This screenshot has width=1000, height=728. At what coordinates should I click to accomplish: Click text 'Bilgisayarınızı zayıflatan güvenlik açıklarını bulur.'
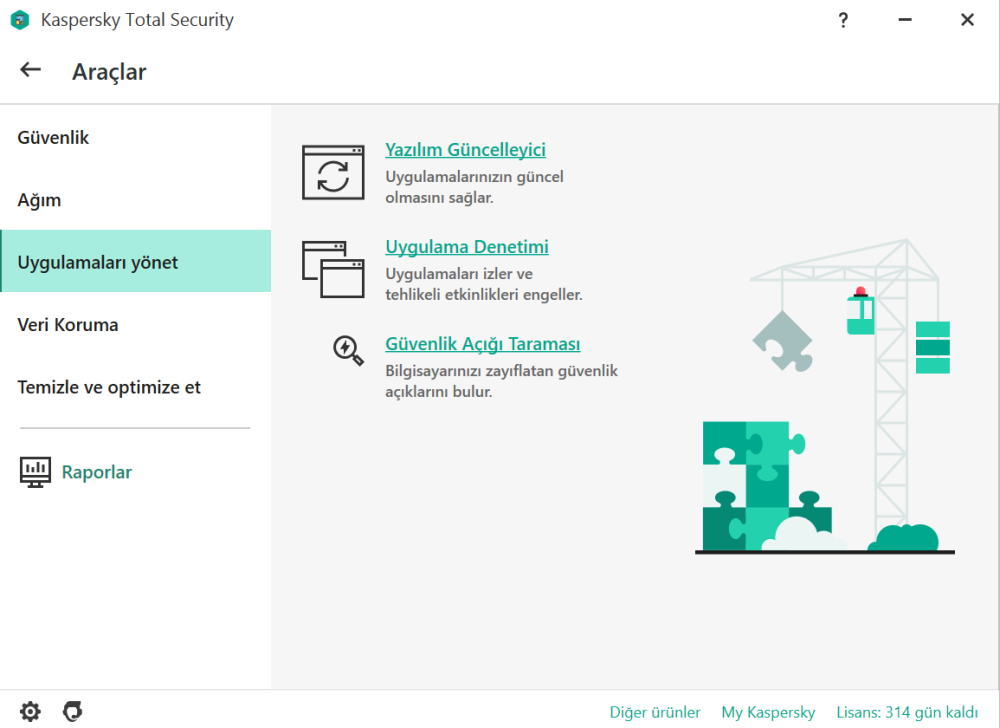click(501, 381)
